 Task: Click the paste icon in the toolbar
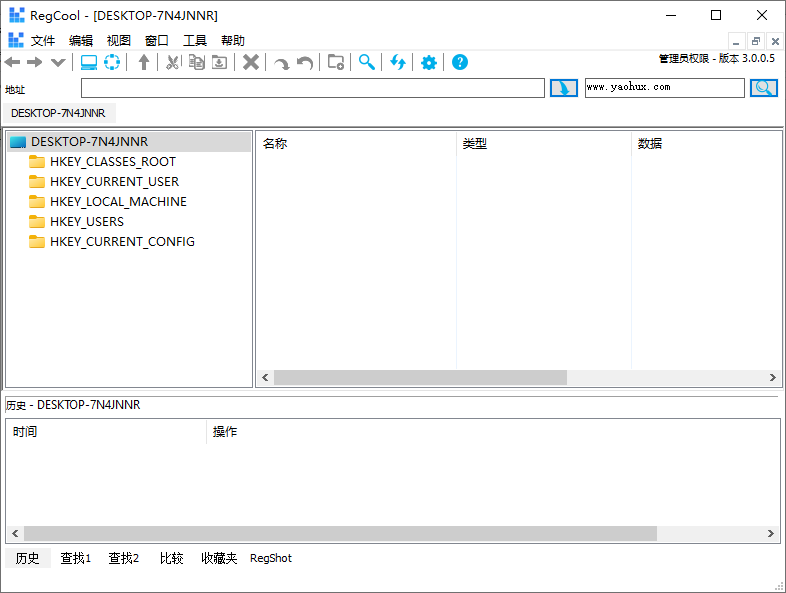(x=219, y=62)
